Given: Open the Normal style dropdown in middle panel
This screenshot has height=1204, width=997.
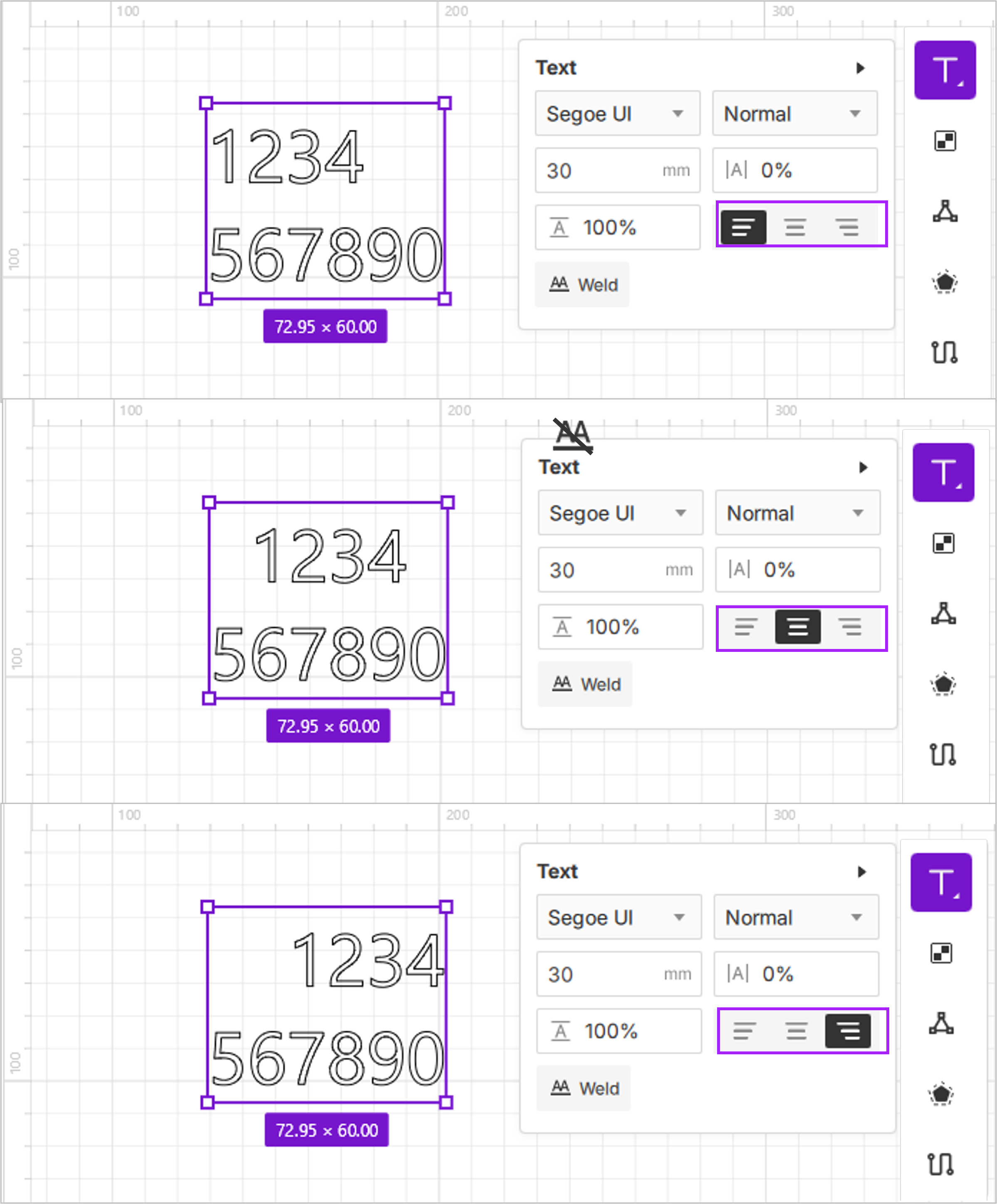Looking at the screenshot, I should tap(797, 513).
